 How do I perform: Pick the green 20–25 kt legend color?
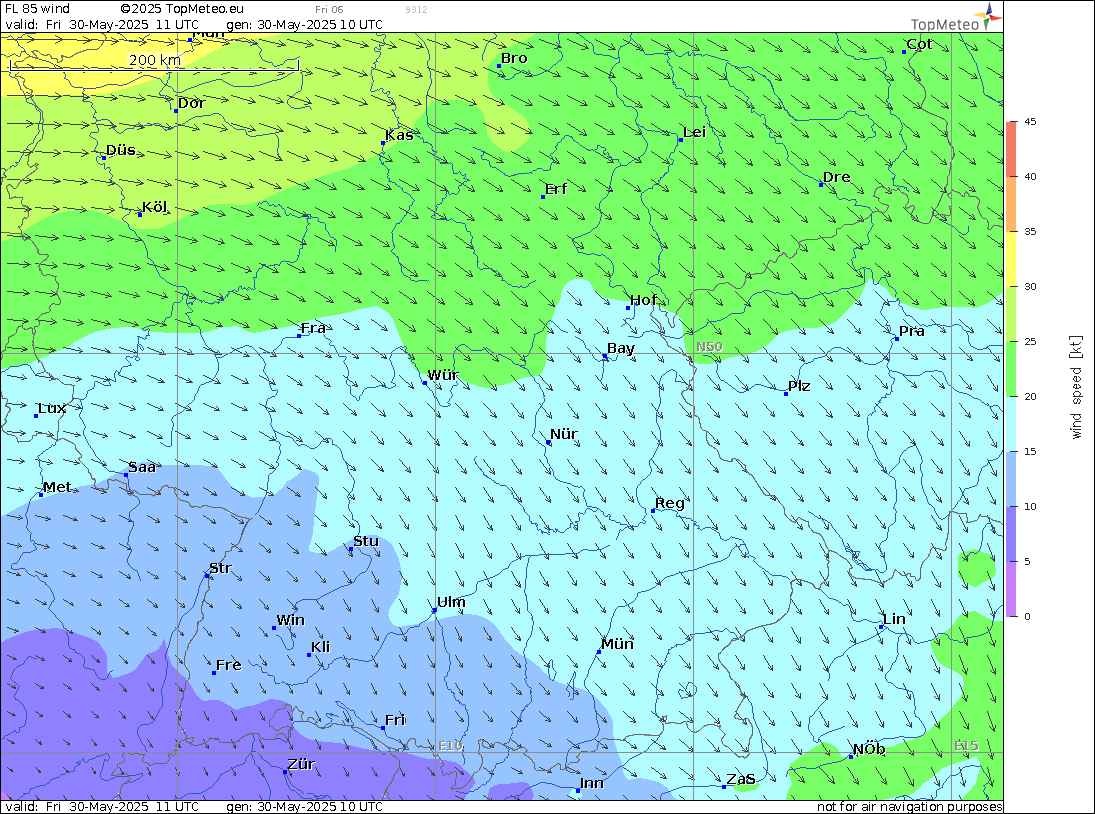point(1012,369)
